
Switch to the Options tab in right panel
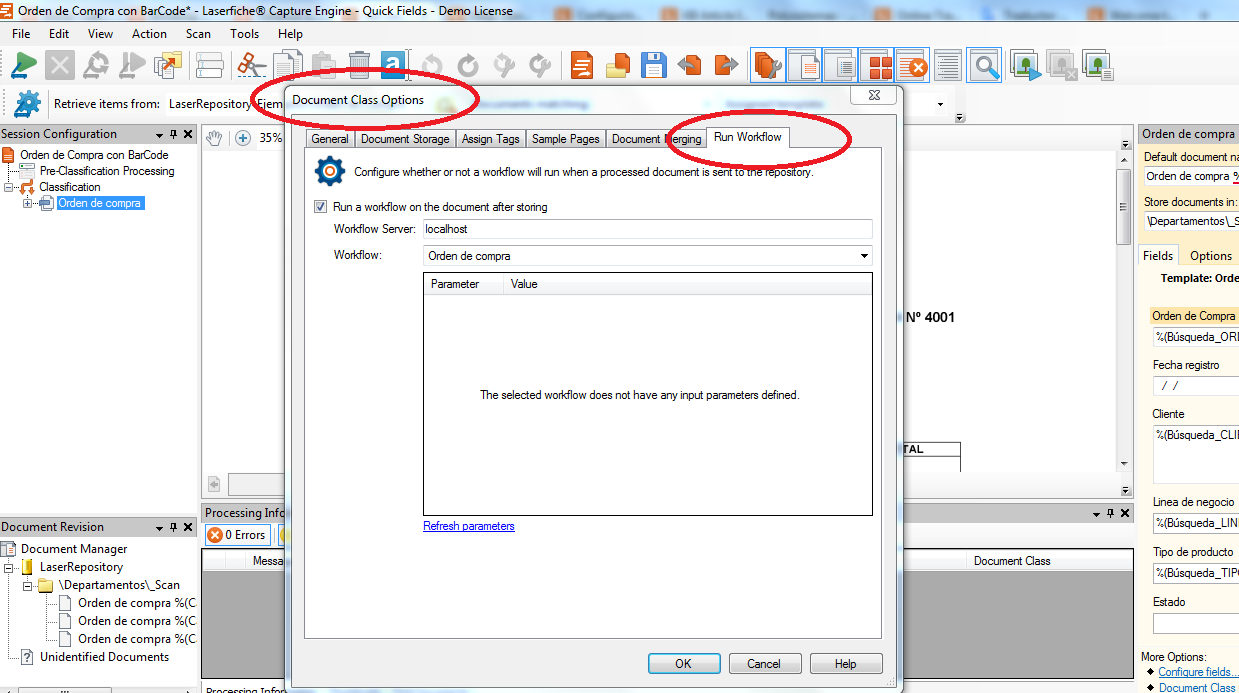(1210, 256)
